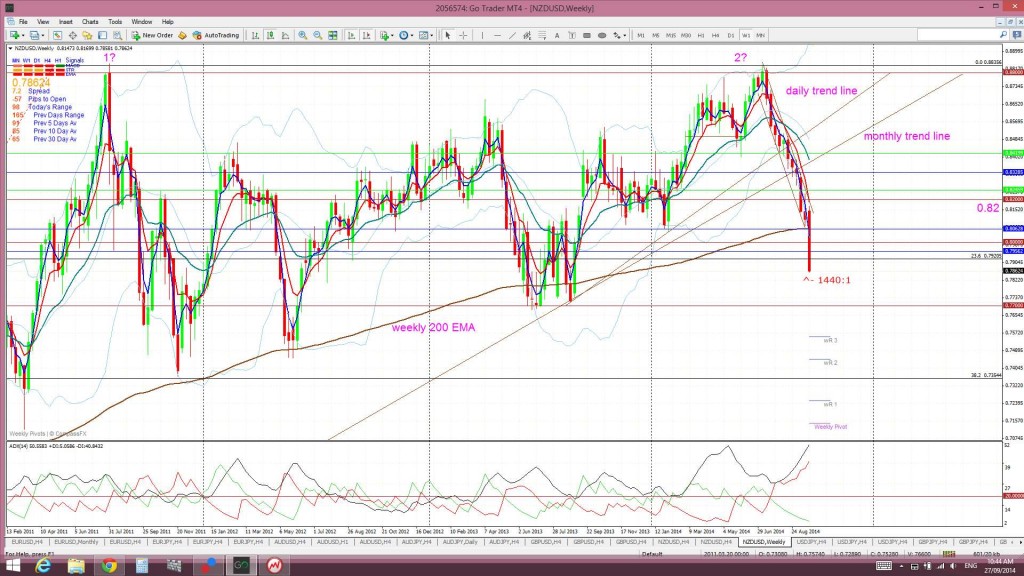This screenshot has height=576, width=1024.
Task: Open the Tools menu
Action: pyautogui.click(x=115, y=22)
